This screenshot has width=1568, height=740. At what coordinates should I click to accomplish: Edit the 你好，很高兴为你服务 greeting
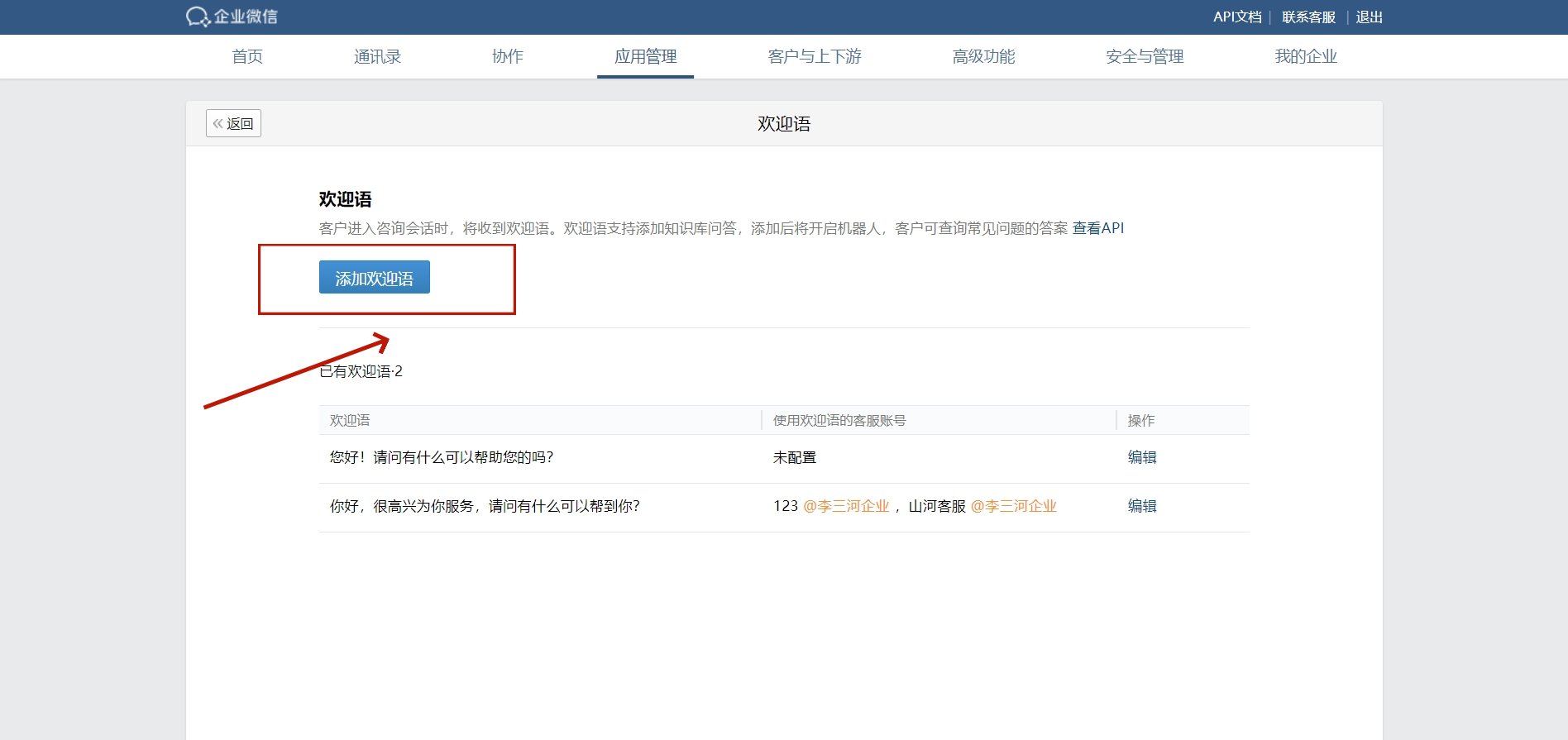1142,506
